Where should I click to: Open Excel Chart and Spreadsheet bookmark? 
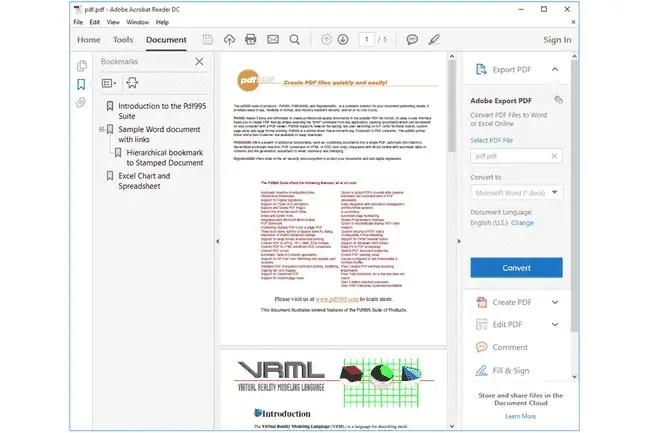tap(144, 181)
